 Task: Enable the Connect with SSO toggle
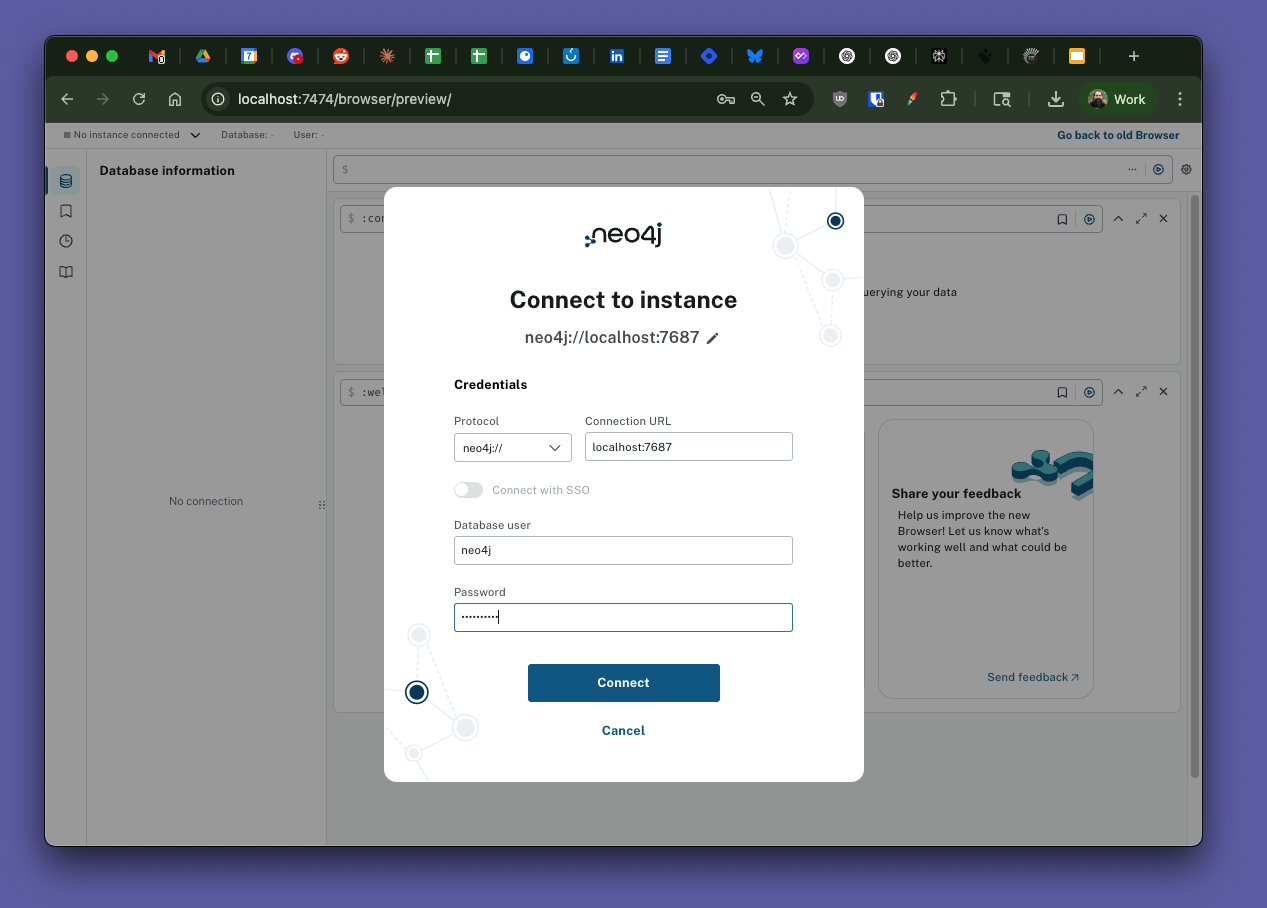tap(468, 490)
